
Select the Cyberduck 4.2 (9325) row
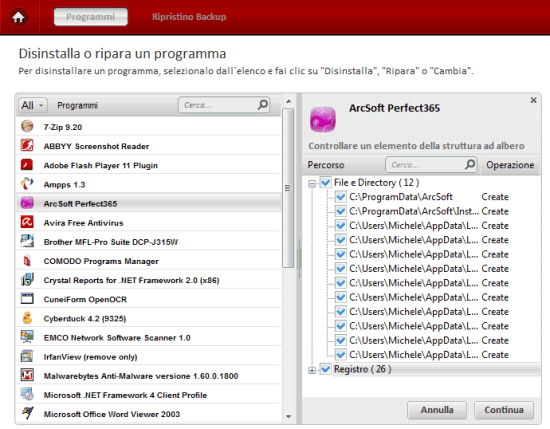149,318
